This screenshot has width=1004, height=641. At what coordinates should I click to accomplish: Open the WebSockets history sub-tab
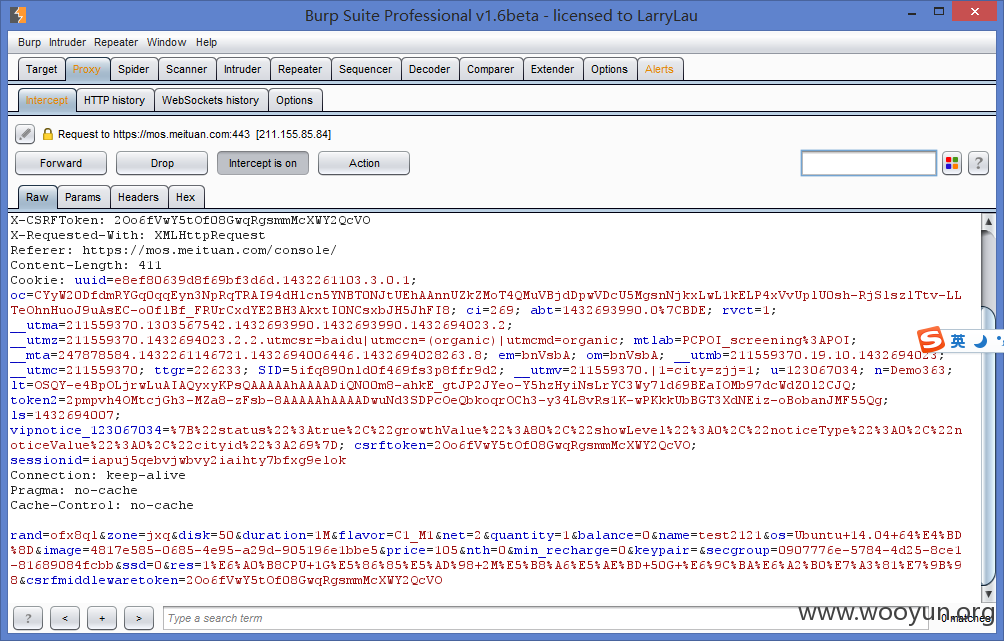coord(211,100)
